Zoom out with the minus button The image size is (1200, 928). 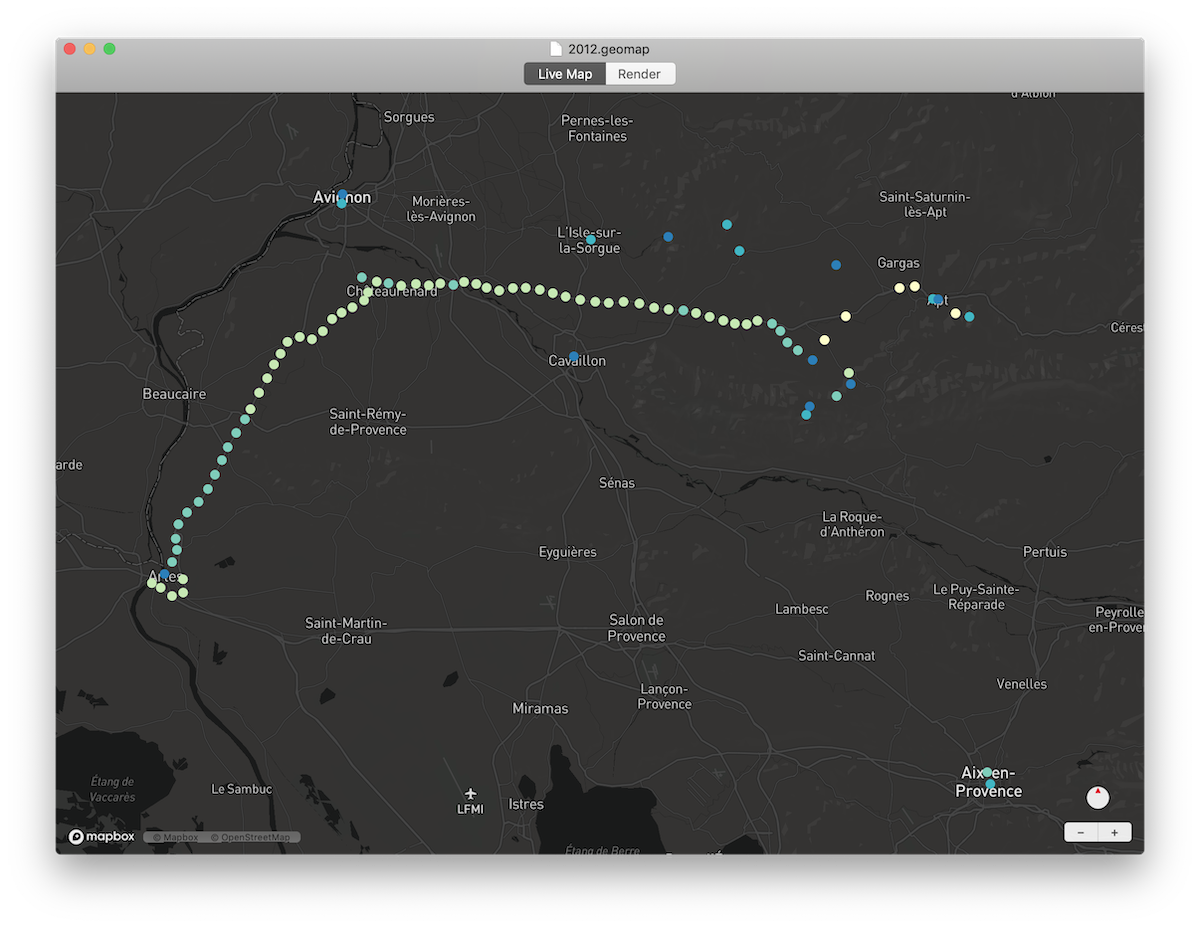coord(1081,832)
